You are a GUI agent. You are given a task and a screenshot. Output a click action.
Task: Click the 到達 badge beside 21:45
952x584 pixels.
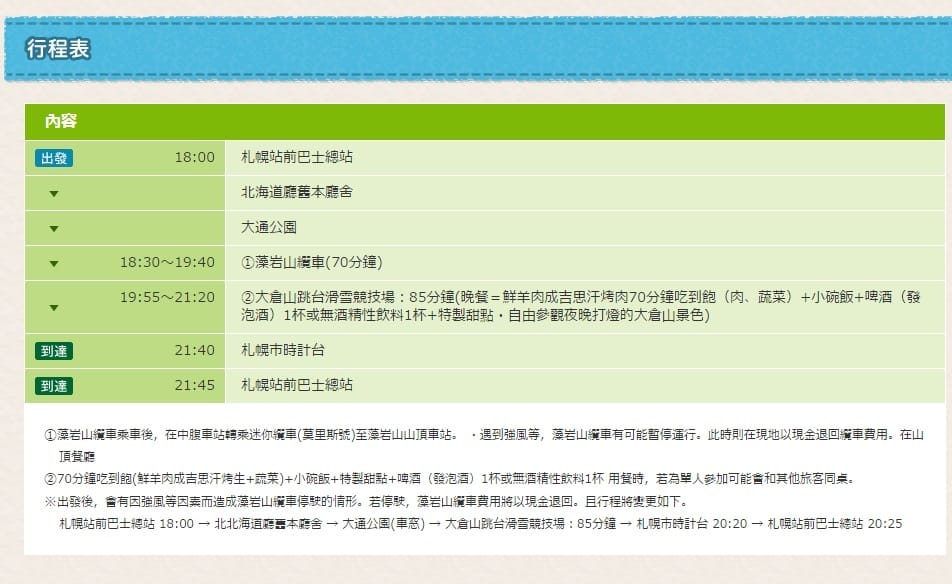point(54,386)
